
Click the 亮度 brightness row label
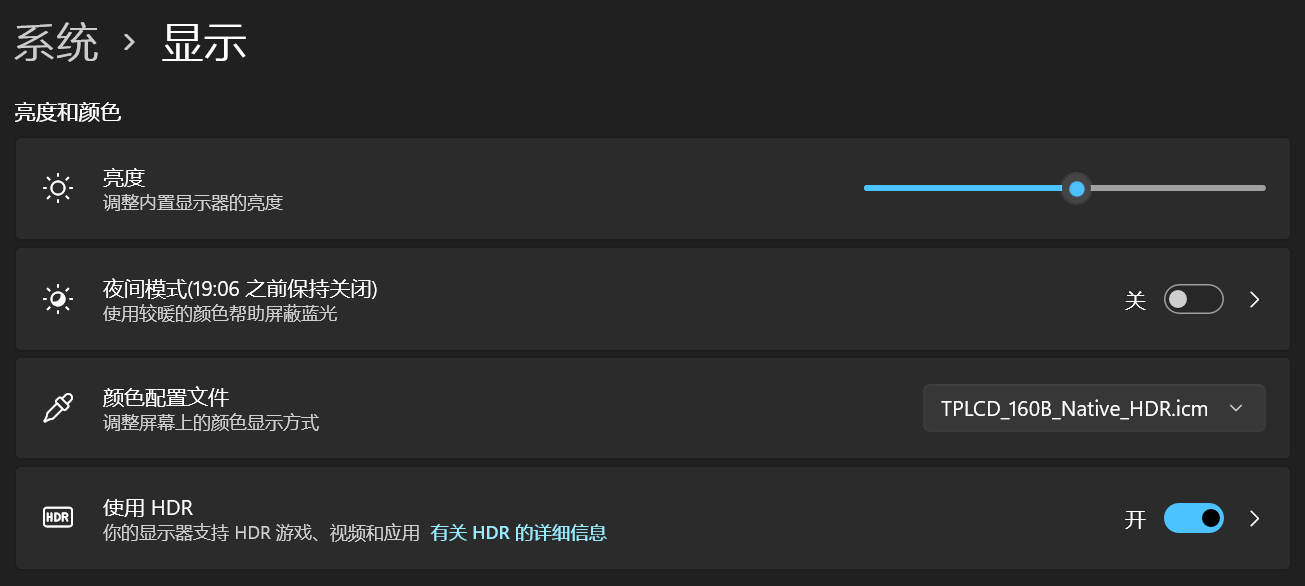[x=124, y=178]
